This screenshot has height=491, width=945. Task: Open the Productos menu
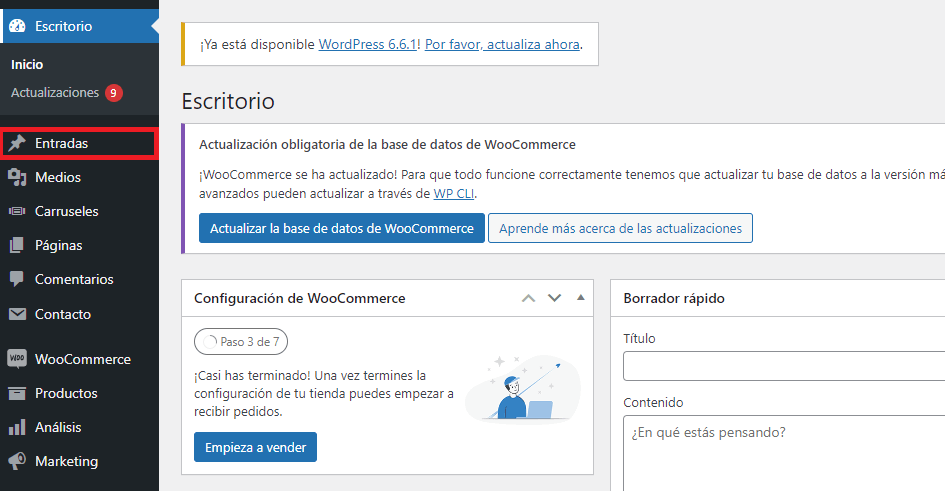(x=80, y=393)
